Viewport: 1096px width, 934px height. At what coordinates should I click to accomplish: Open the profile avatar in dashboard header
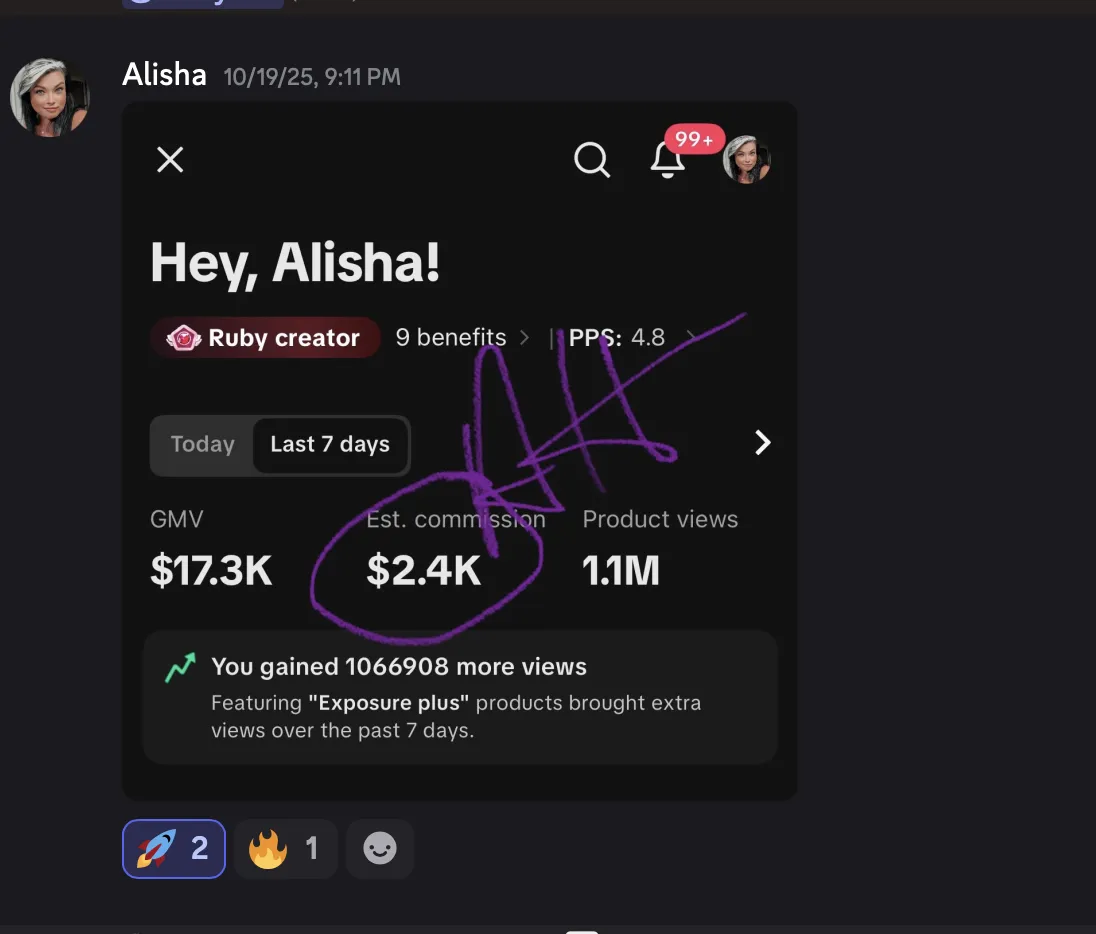pyautogui.click(x=747, y=159)
